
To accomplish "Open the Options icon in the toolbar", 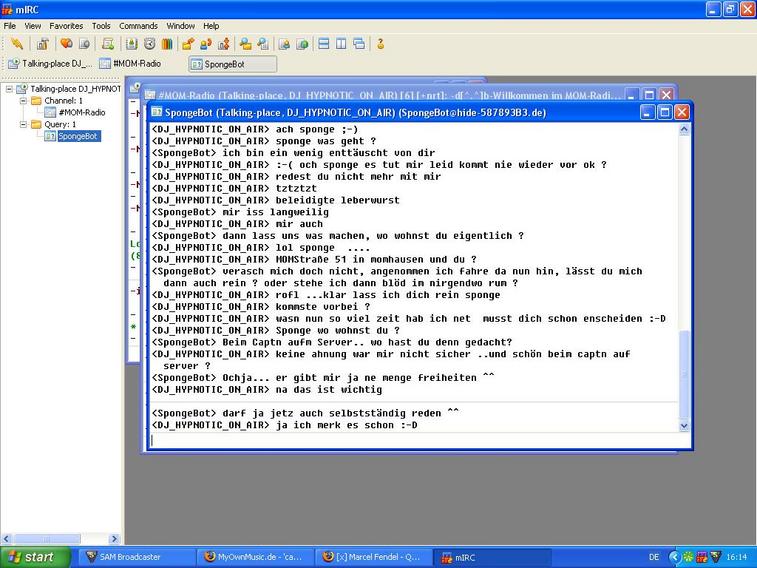I will [x=42, y=44].
